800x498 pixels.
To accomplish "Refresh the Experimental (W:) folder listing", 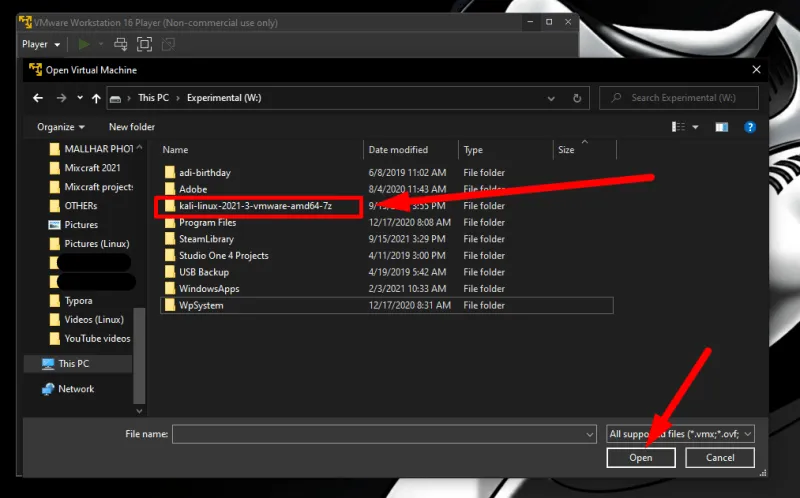I will tap(579, 98).
